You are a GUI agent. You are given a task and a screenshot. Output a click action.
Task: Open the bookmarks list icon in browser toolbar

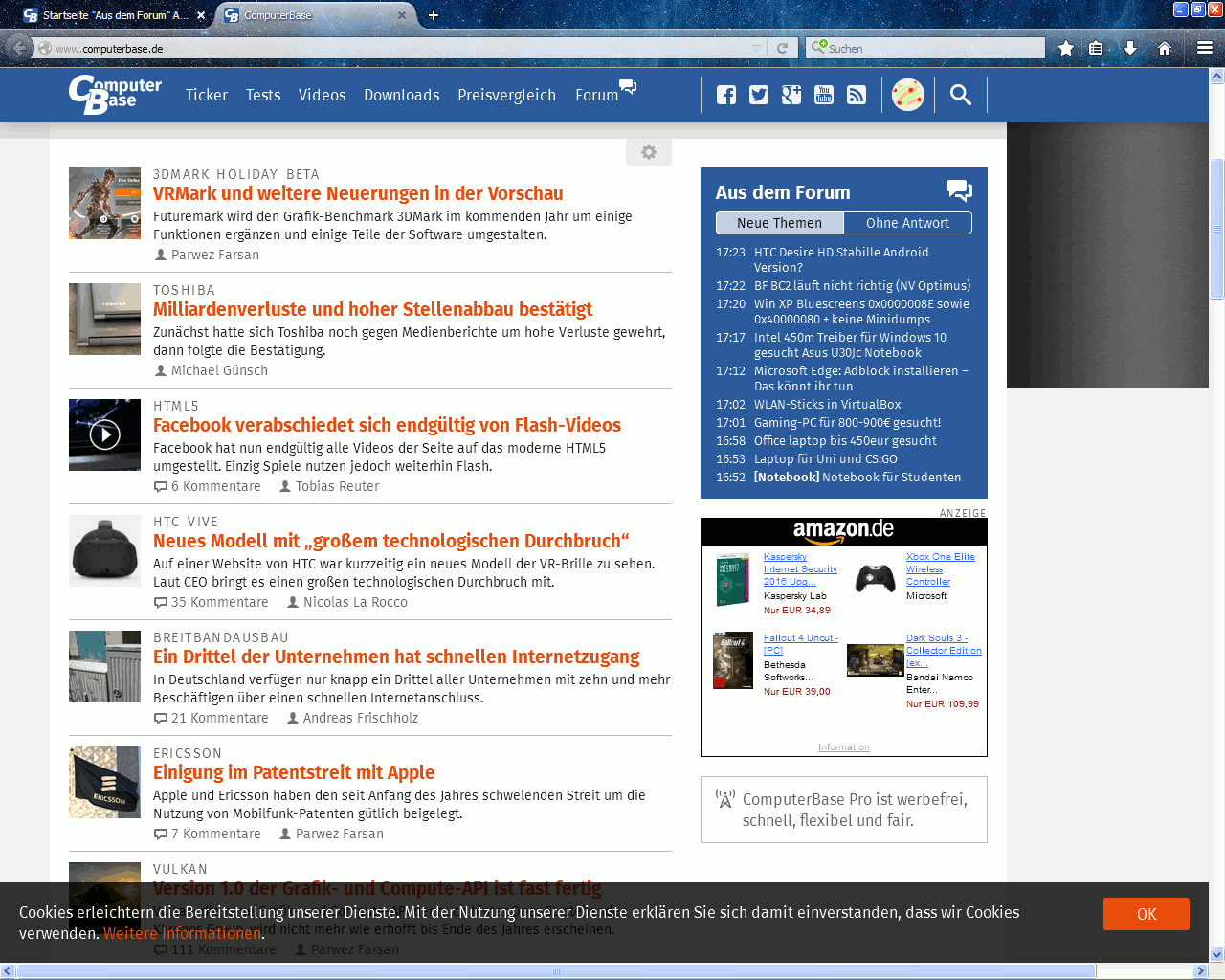click(1097, 48)
